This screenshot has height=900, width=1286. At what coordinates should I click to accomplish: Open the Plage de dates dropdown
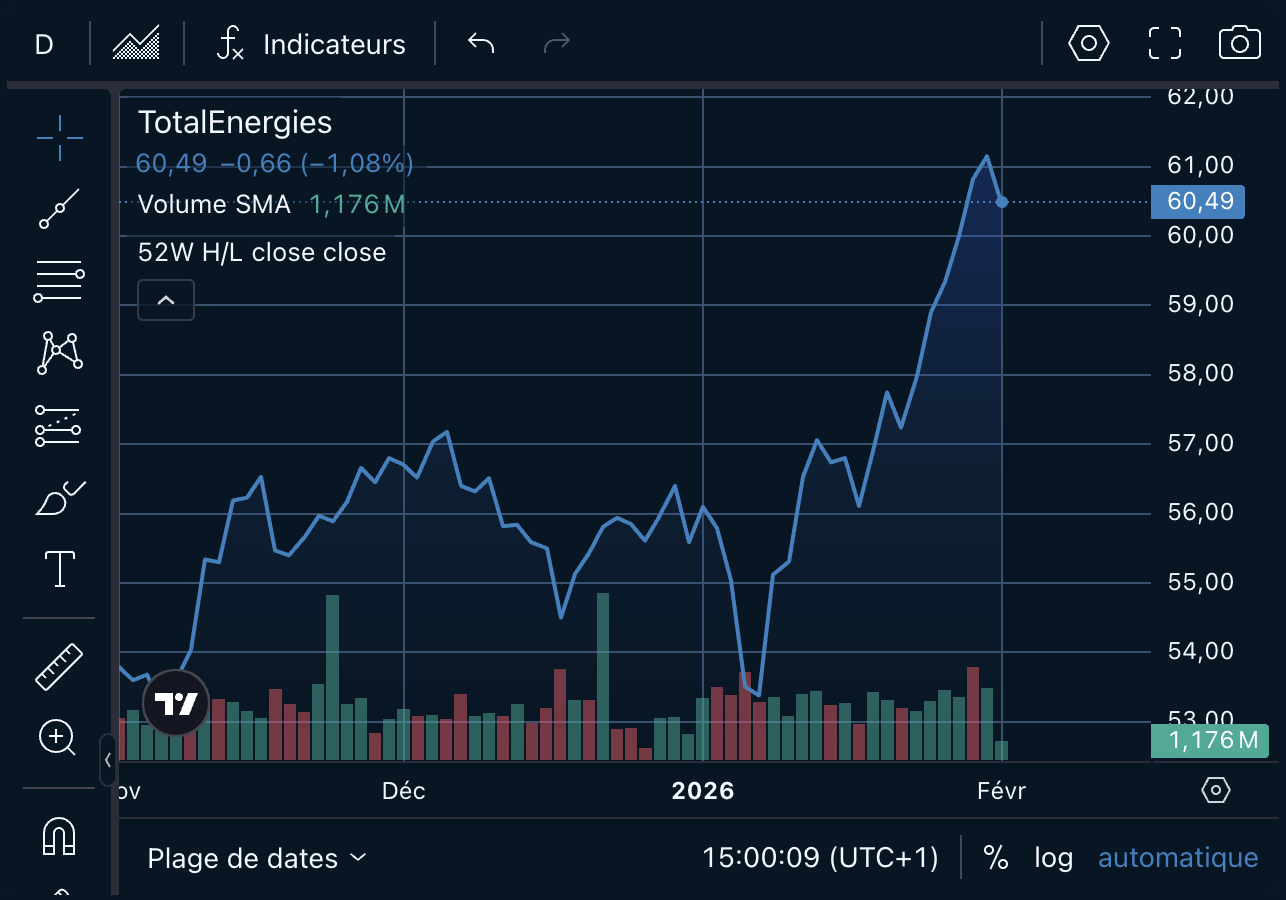[257, 858]
